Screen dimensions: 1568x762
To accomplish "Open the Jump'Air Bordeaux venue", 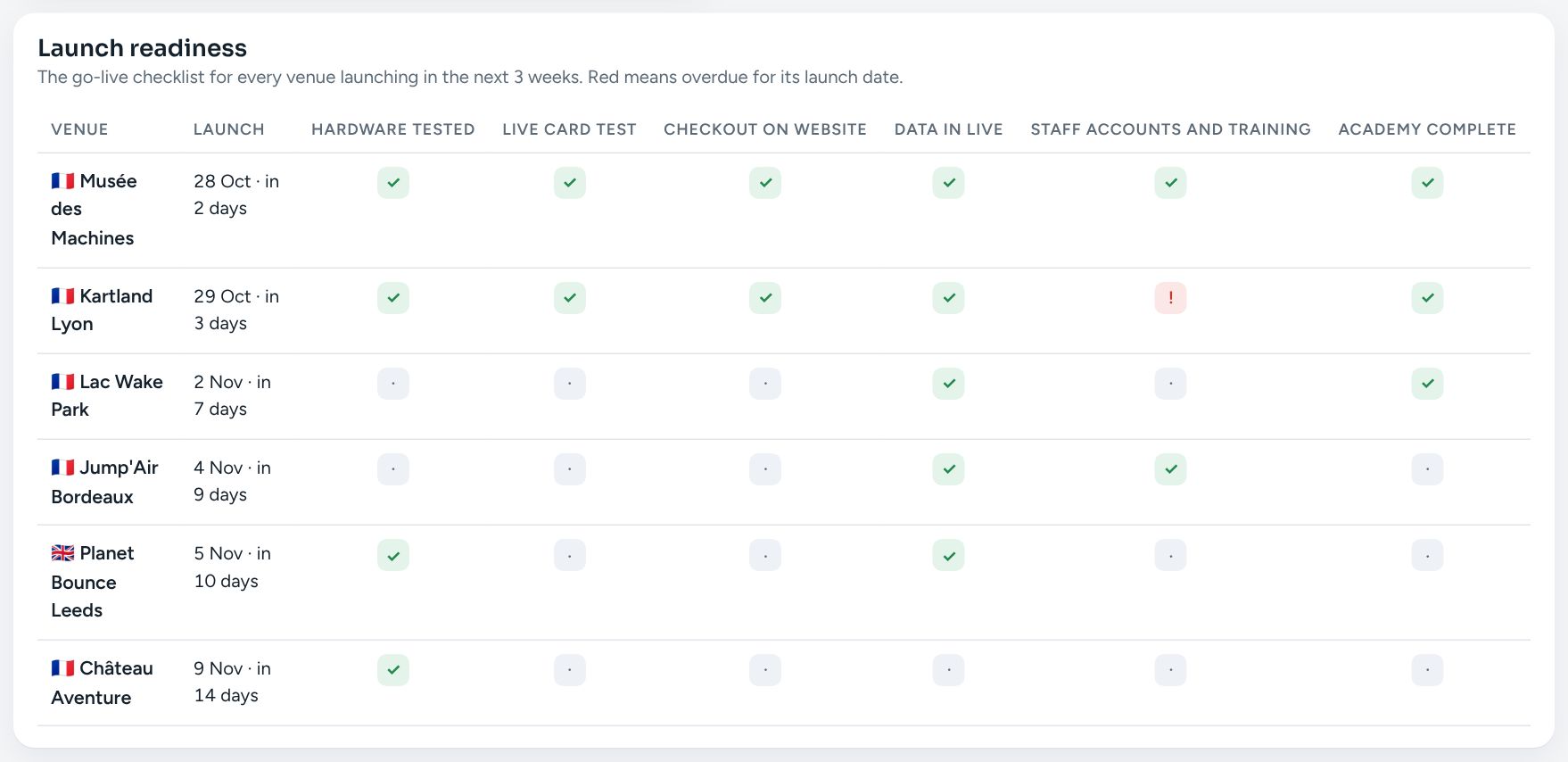I will 104,482.
